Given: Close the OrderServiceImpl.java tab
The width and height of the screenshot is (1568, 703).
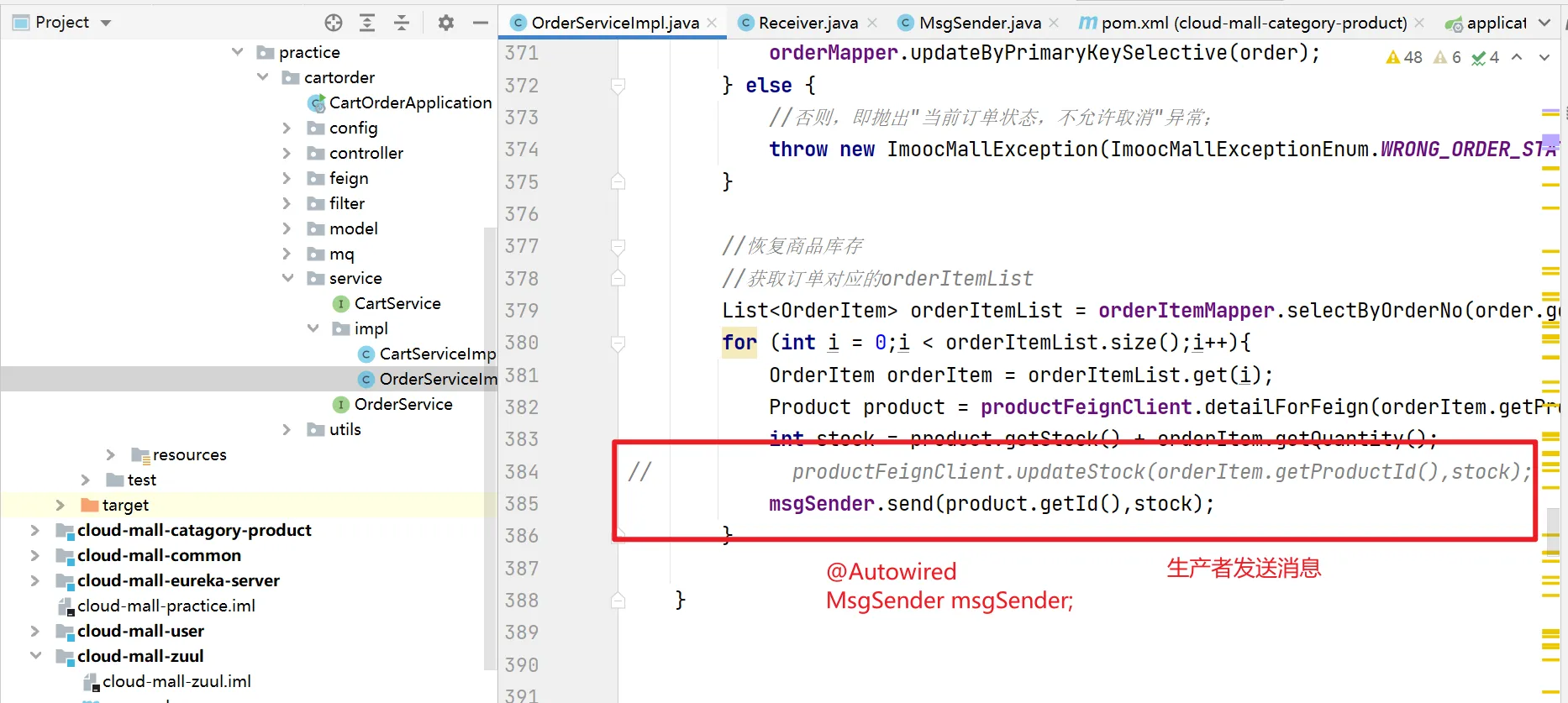Looking at the screenshot, I should (x=713, y=23).
